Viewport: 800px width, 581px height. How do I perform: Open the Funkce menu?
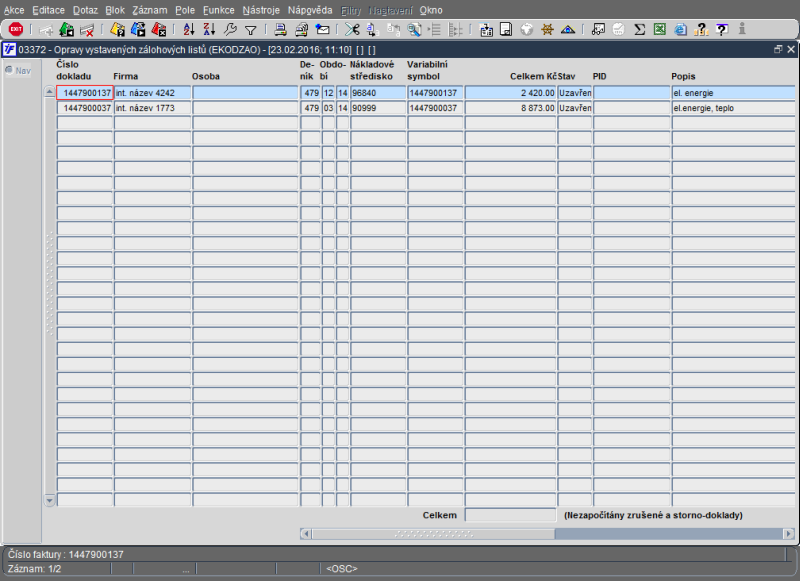point(218,10)
